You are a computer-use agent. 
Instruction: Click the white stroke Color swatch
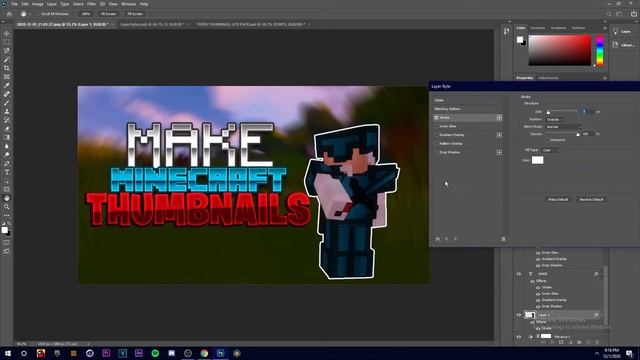[538, 160]
